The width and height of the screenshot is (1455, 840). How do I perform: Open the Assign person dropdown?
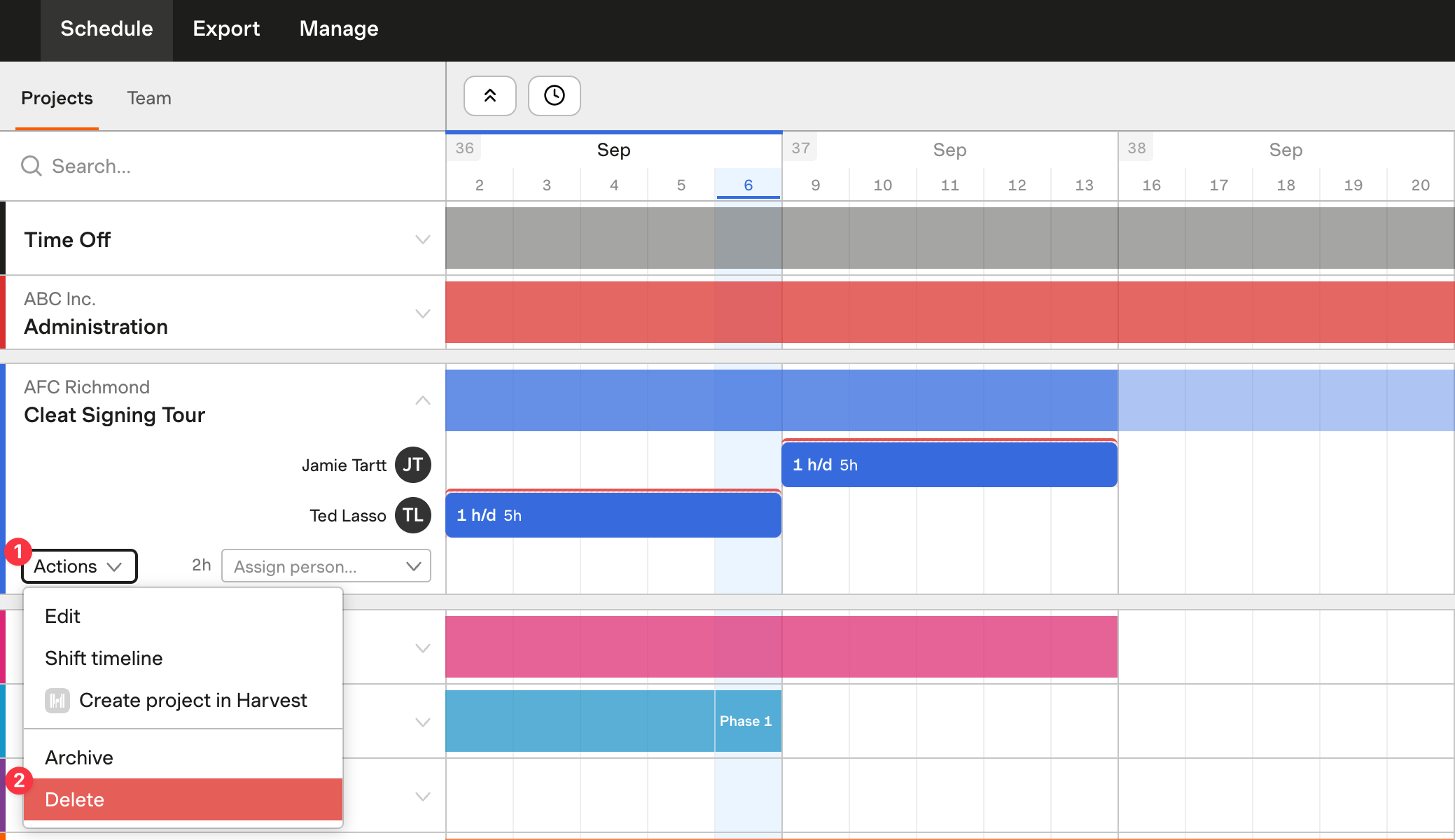tap(326, 565)
